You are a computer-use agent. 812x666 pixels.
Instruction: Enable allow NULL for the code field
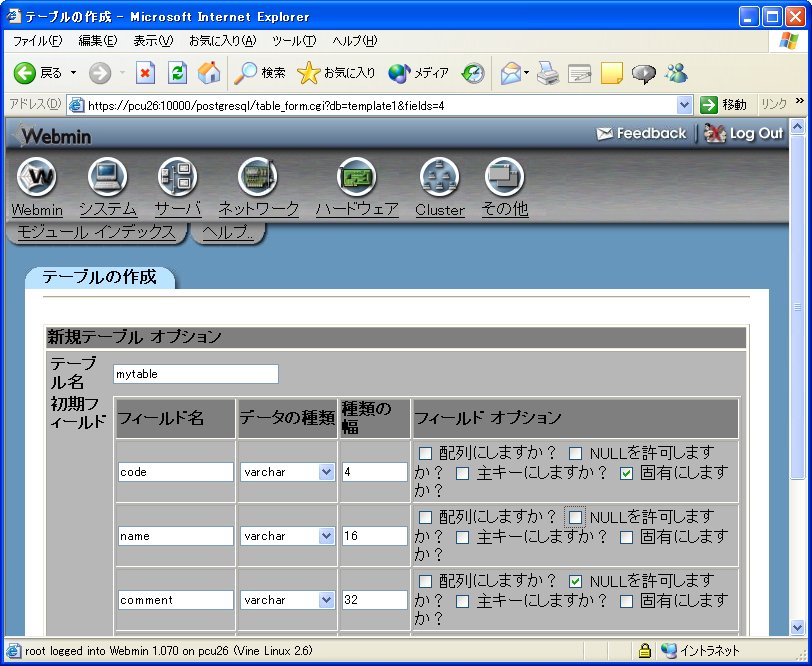coord(575,454)
